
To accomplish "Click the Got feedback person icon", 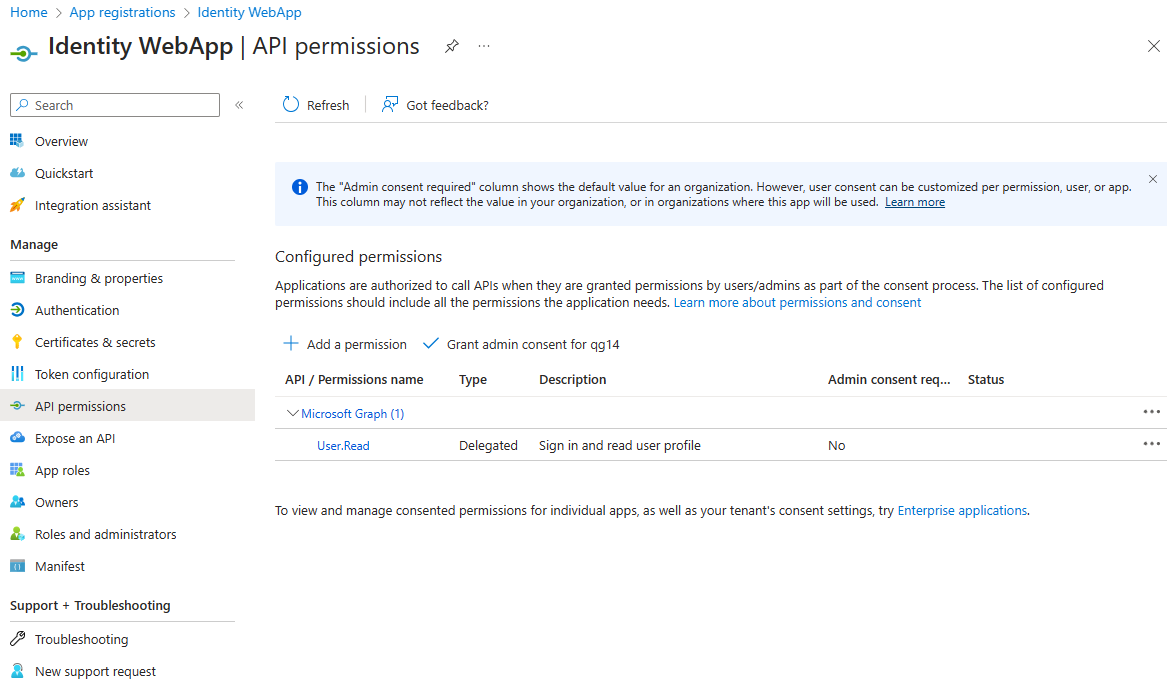I will click(x=390, y=105).
